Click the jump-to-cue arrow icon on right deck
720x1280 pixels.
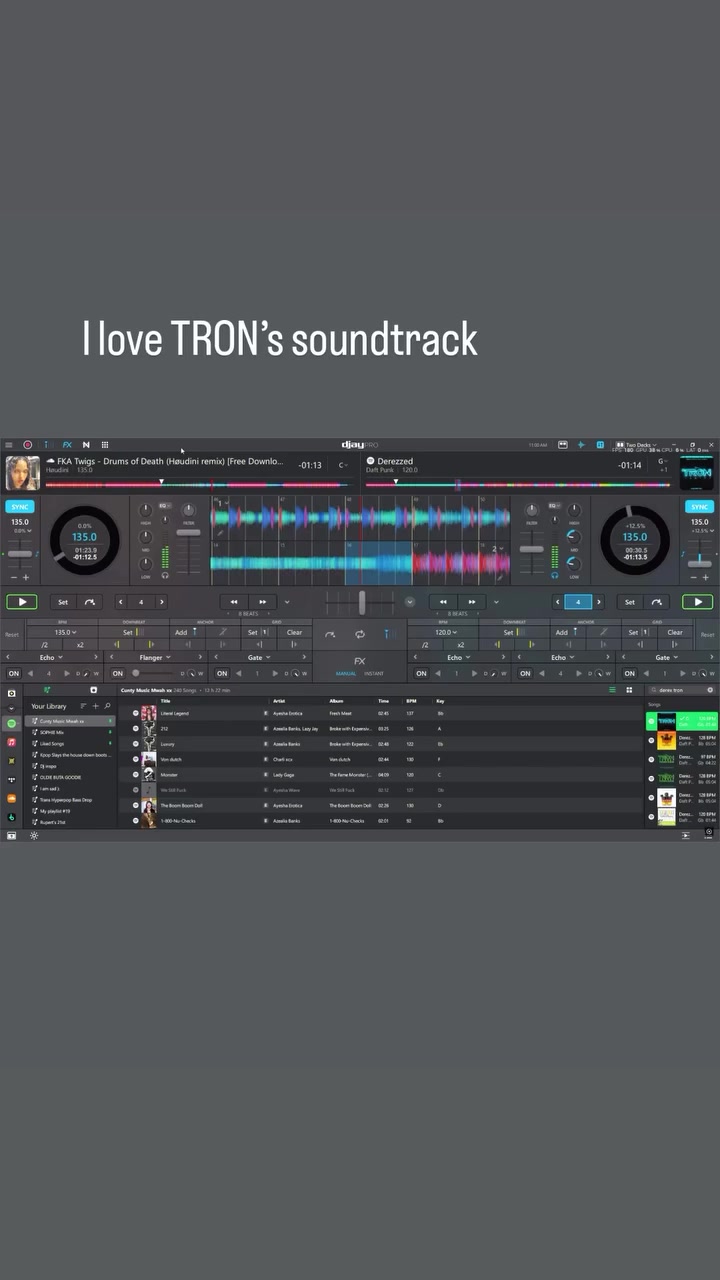[x=657, y=602]
